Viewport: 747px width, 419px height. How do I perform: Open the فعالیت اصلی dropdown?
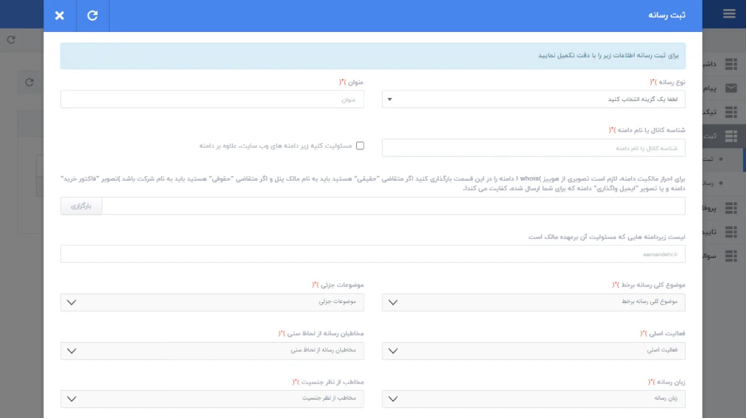point(533,351)
